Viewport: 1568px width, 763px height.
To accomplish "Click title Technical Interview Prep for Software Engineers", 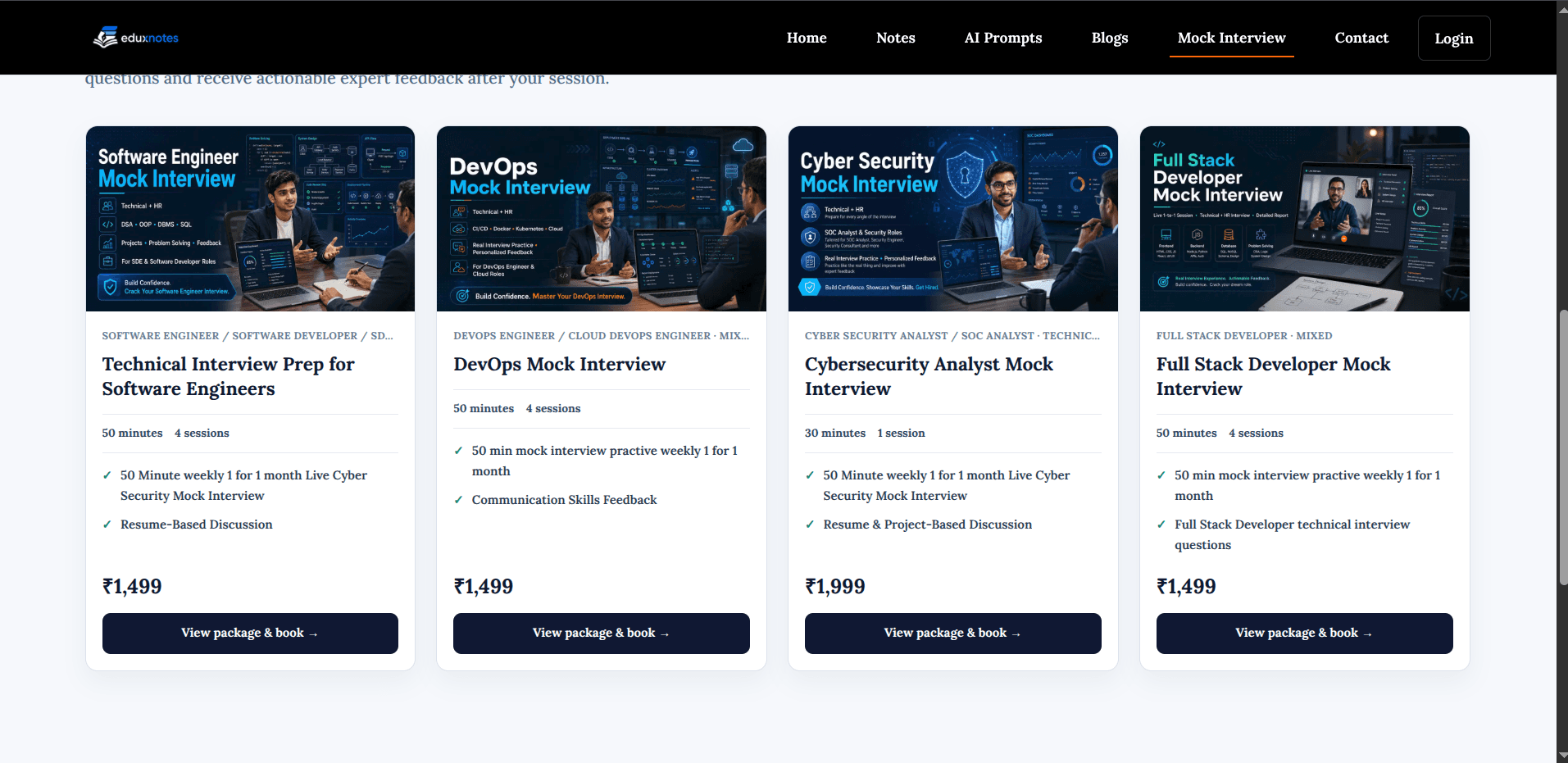I will 229,376.
